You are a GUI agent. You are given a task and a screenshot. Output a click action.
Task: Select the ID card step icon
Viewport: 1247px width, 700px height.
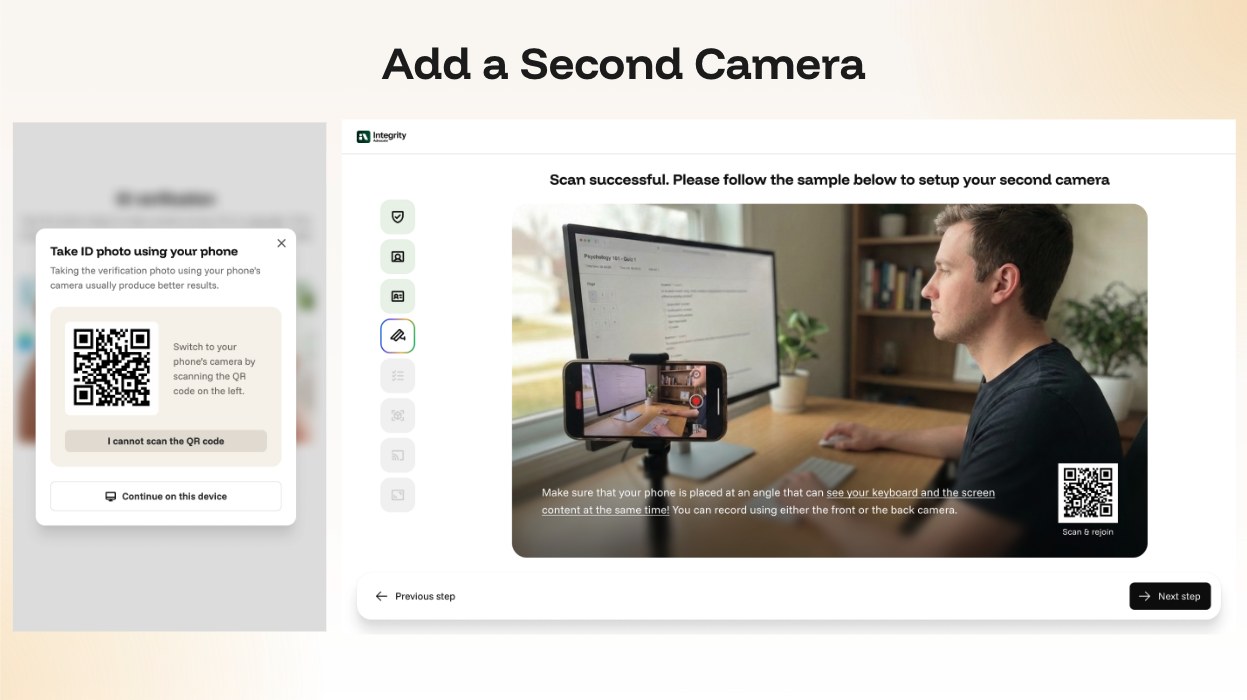click(397, 296)
